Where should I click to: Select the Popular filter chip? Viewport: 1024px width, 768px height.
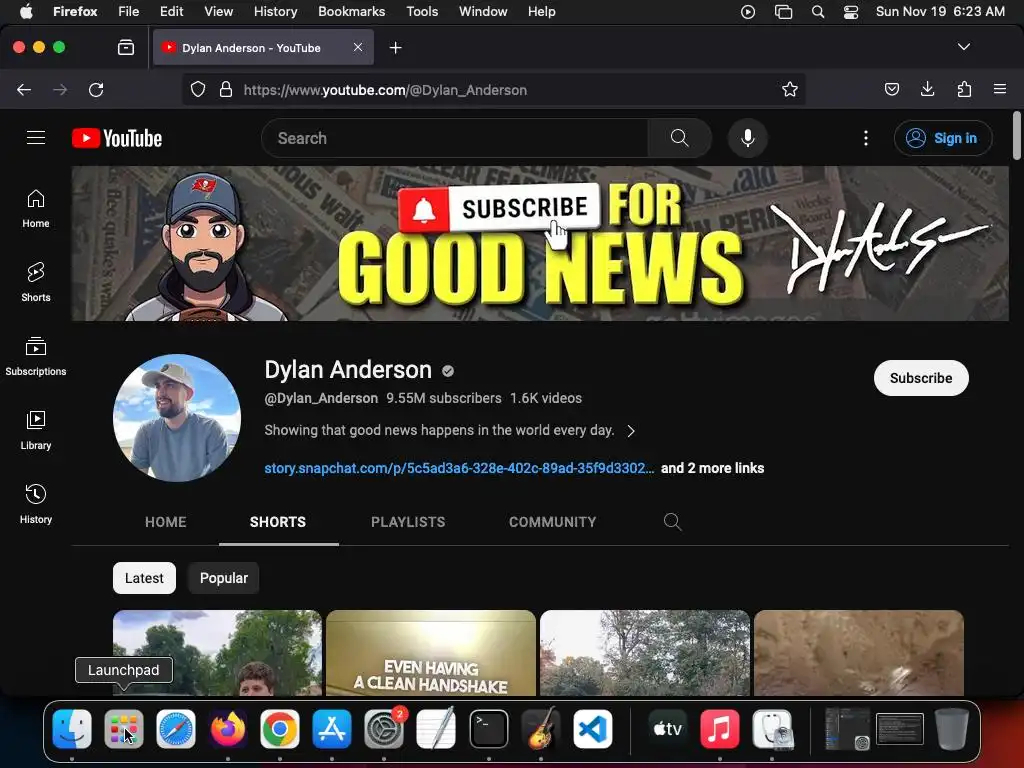click(x=223, y=578)
